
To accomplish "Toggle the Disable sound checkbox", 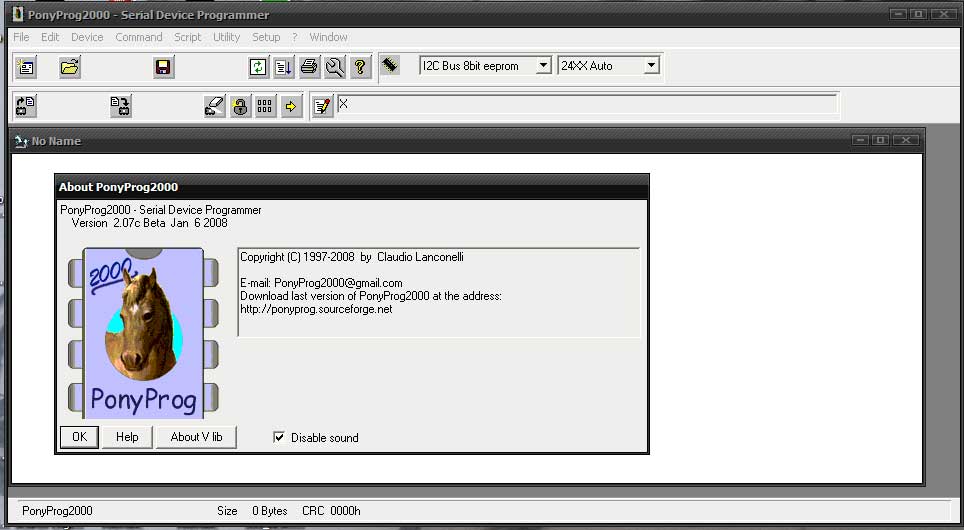I will coord(279,437).
